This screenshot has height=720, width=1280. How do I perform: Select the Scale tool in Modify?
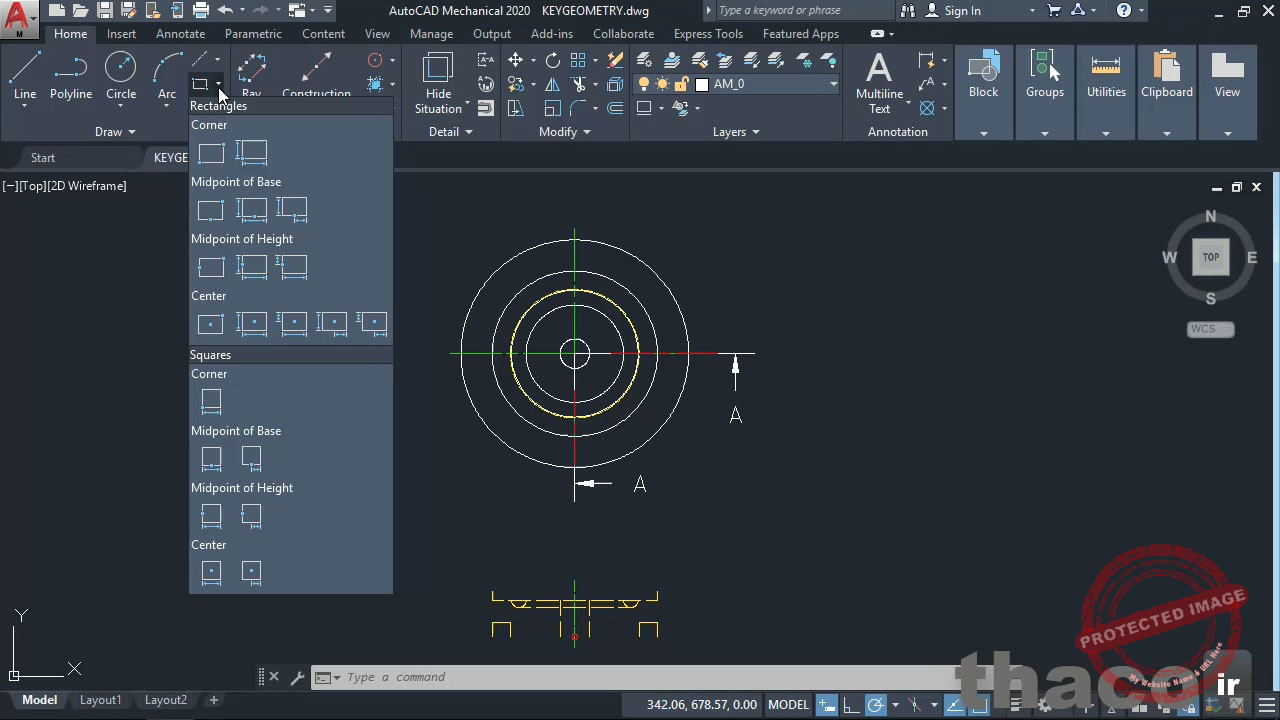pos(552,108)
